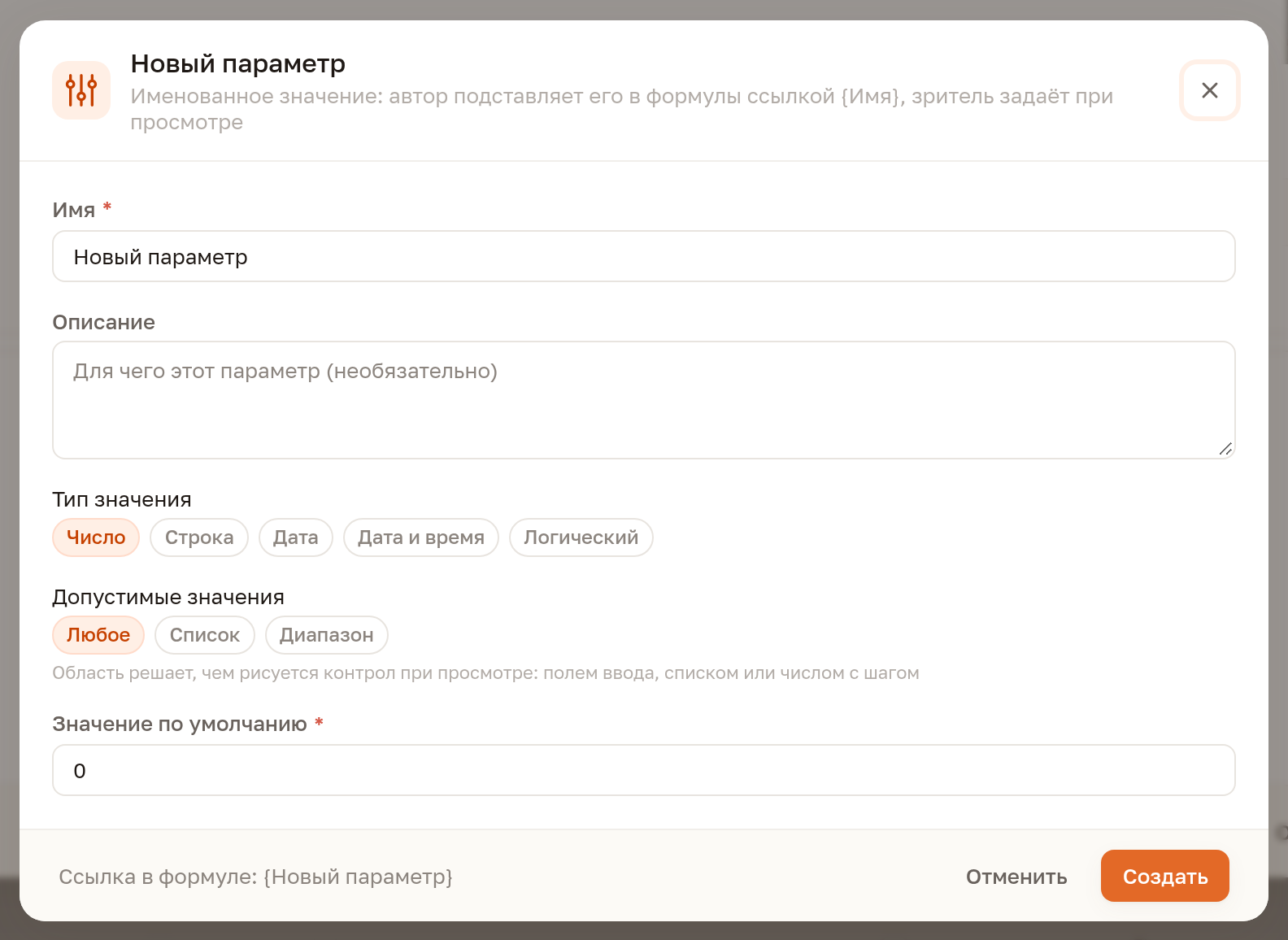Image resolution: width=1288 pixels, height=940 pixels.
Task: Click the Ссылка в формуле text
Action: coord(255,877)
